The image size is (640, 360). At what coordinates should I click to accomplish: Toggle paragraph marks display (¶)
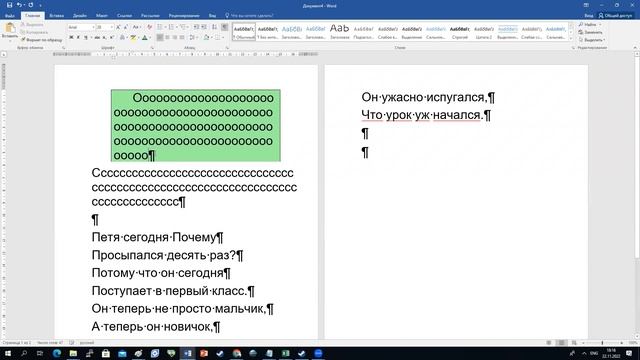(224, 27)
